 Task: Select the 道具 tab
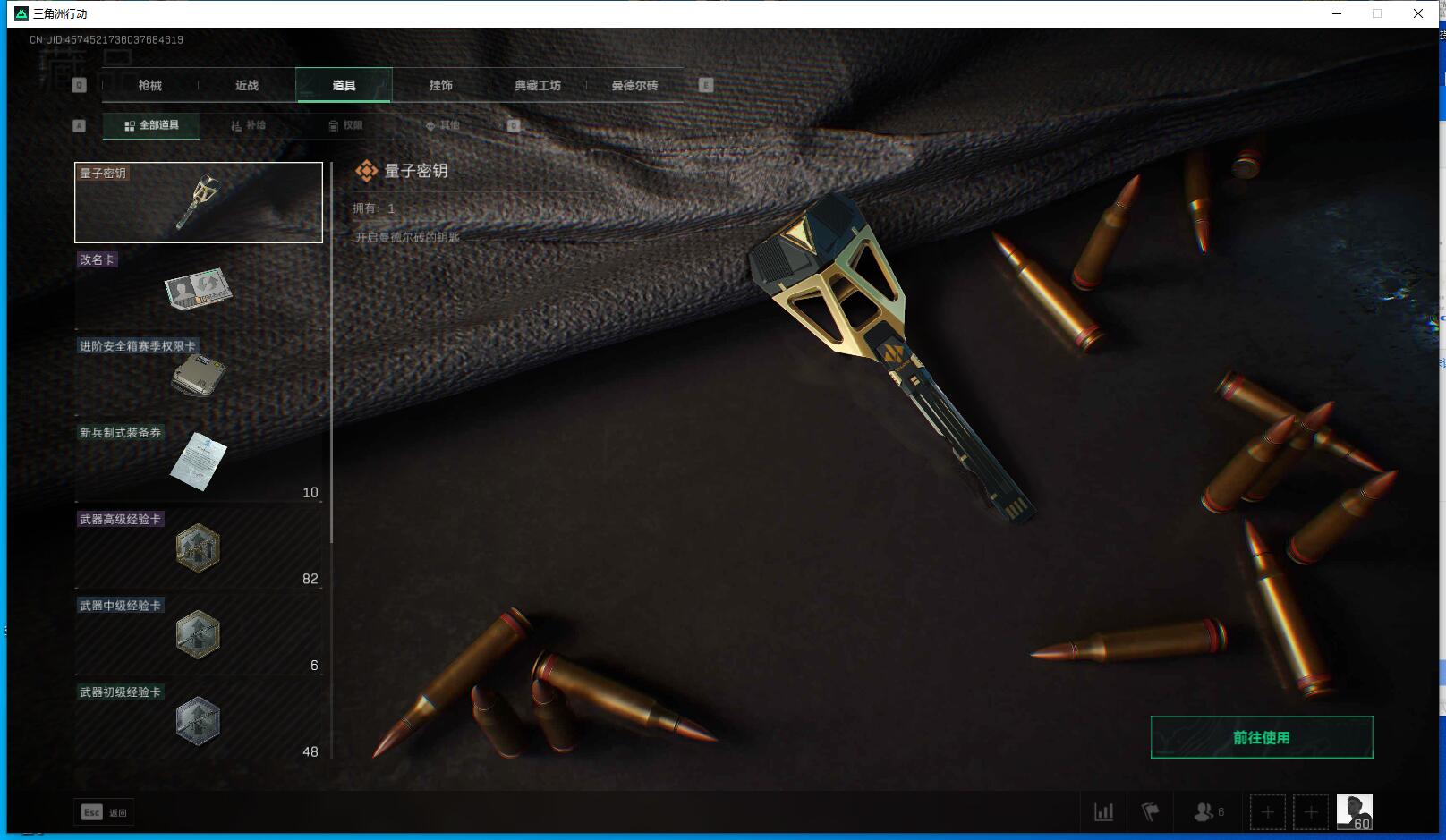point(344,85)
